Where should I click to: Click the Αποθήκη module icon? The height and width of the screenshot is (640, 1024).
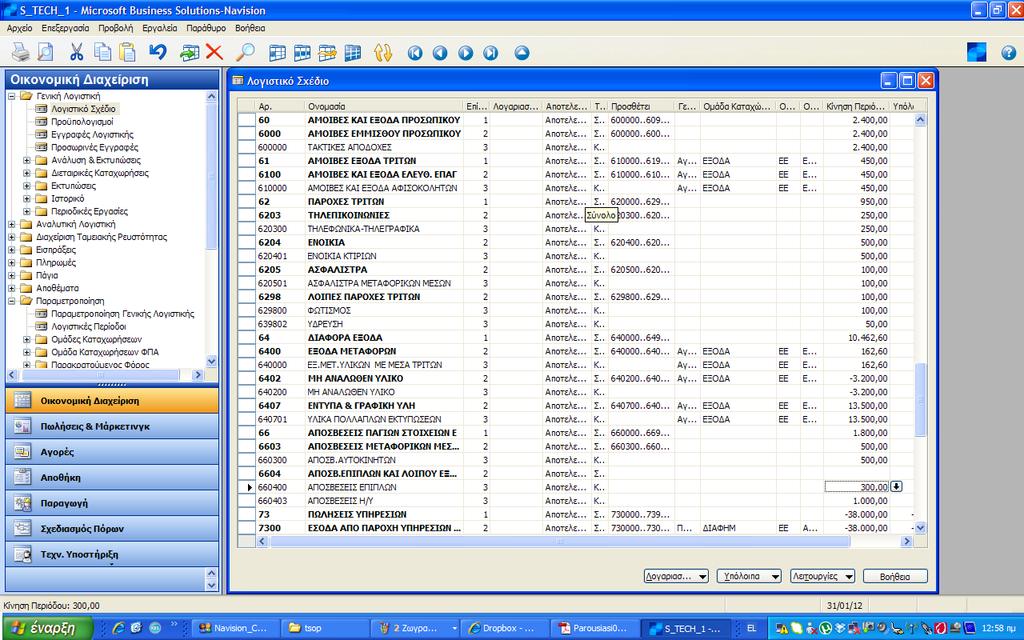22,477
